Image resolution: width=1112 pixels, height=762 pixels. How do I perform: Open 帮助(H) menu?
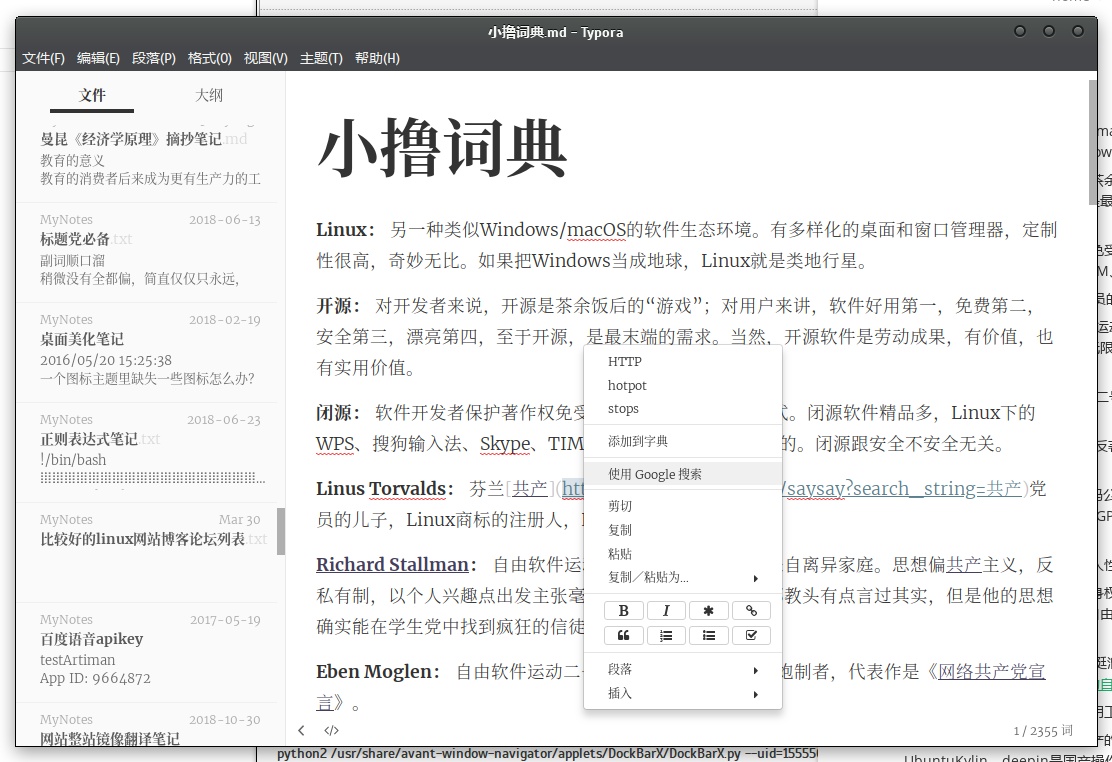click(377, 58)
